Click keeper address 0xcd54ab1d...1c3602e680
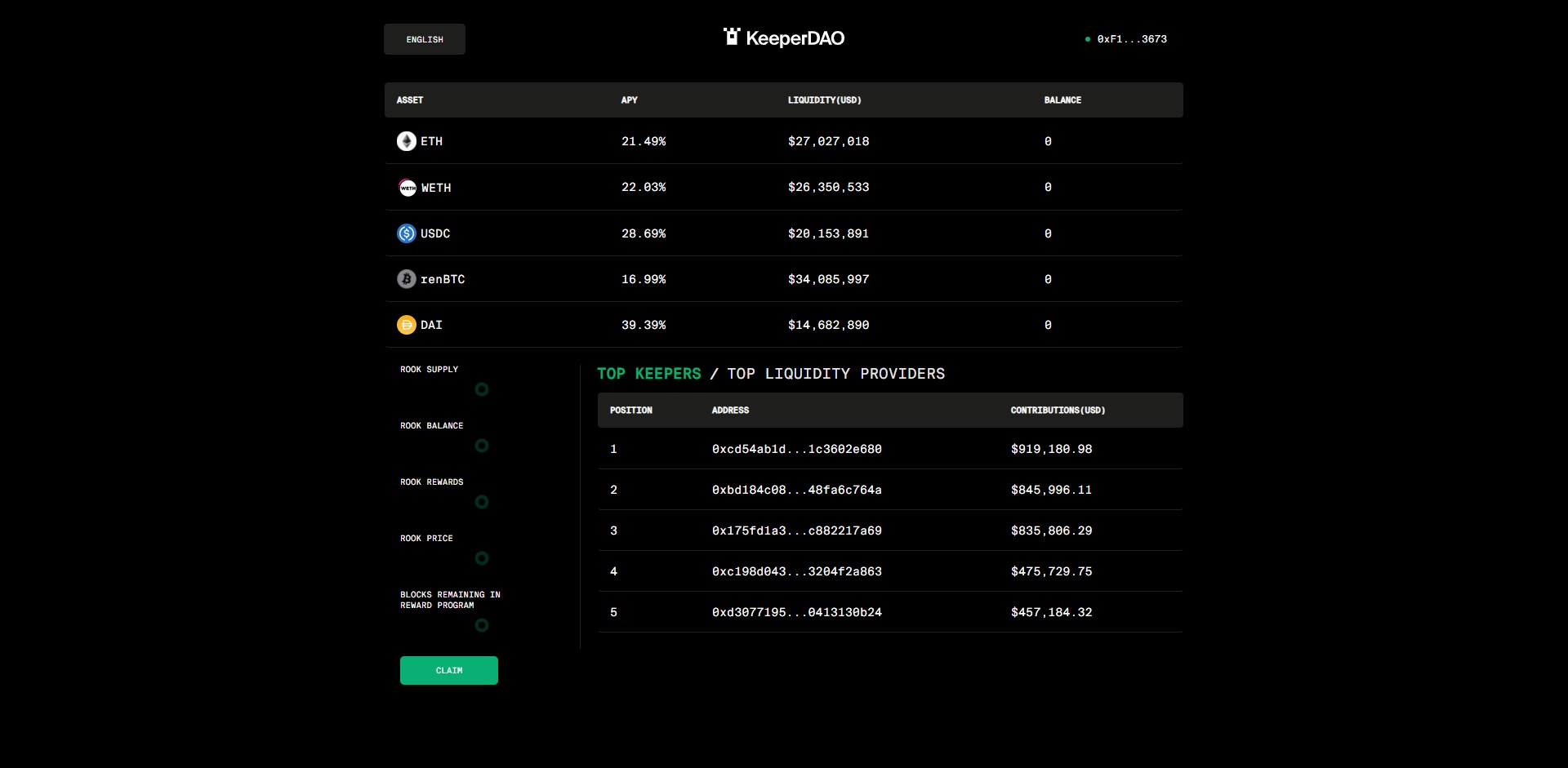The image size is (1568, 768). 797,449
